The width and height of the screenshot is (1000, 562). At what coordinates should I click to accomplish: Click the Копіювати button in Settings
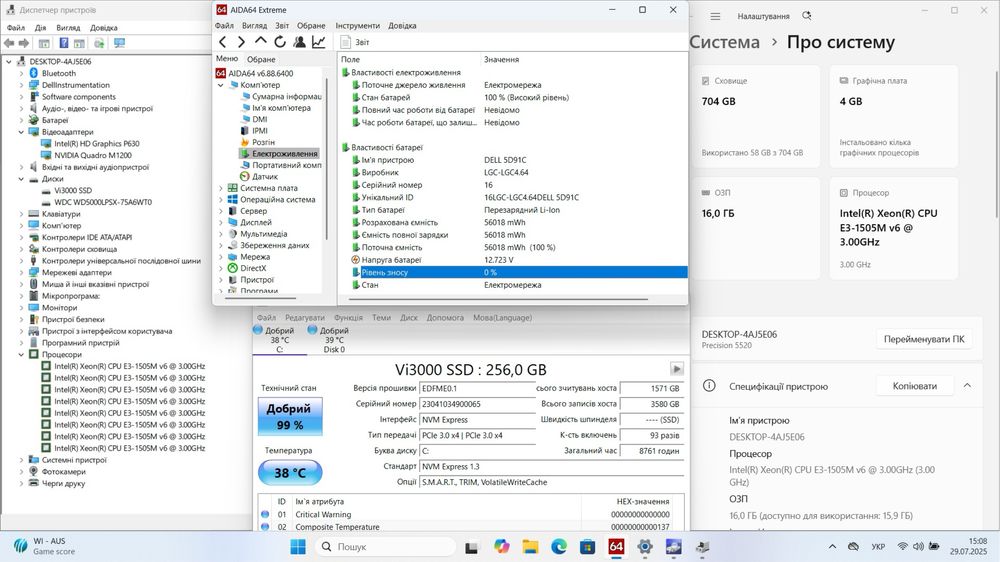point(915,386)
